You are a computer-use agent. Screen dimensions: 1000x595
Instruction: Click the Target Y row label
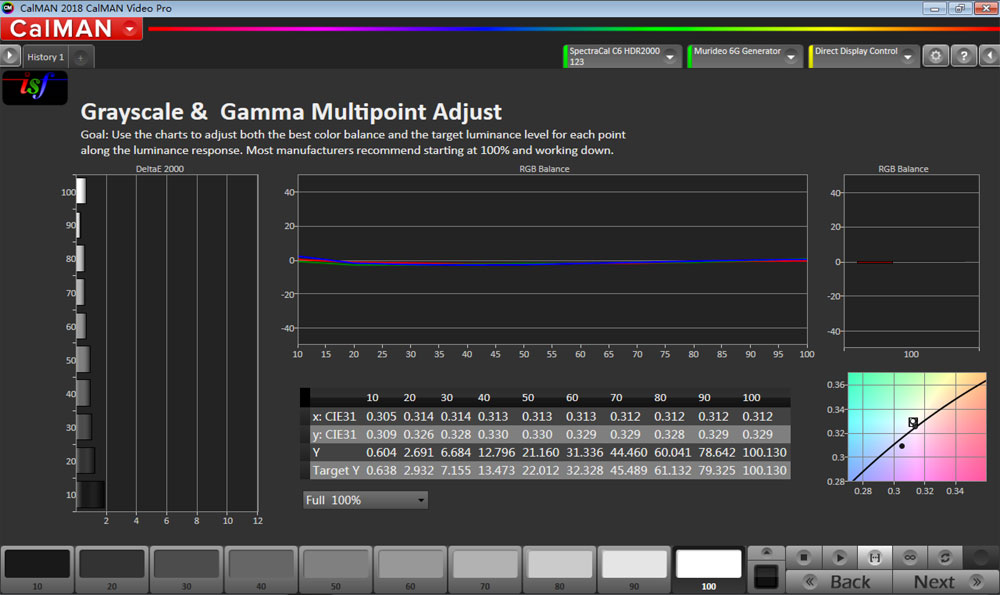(336, 471)
